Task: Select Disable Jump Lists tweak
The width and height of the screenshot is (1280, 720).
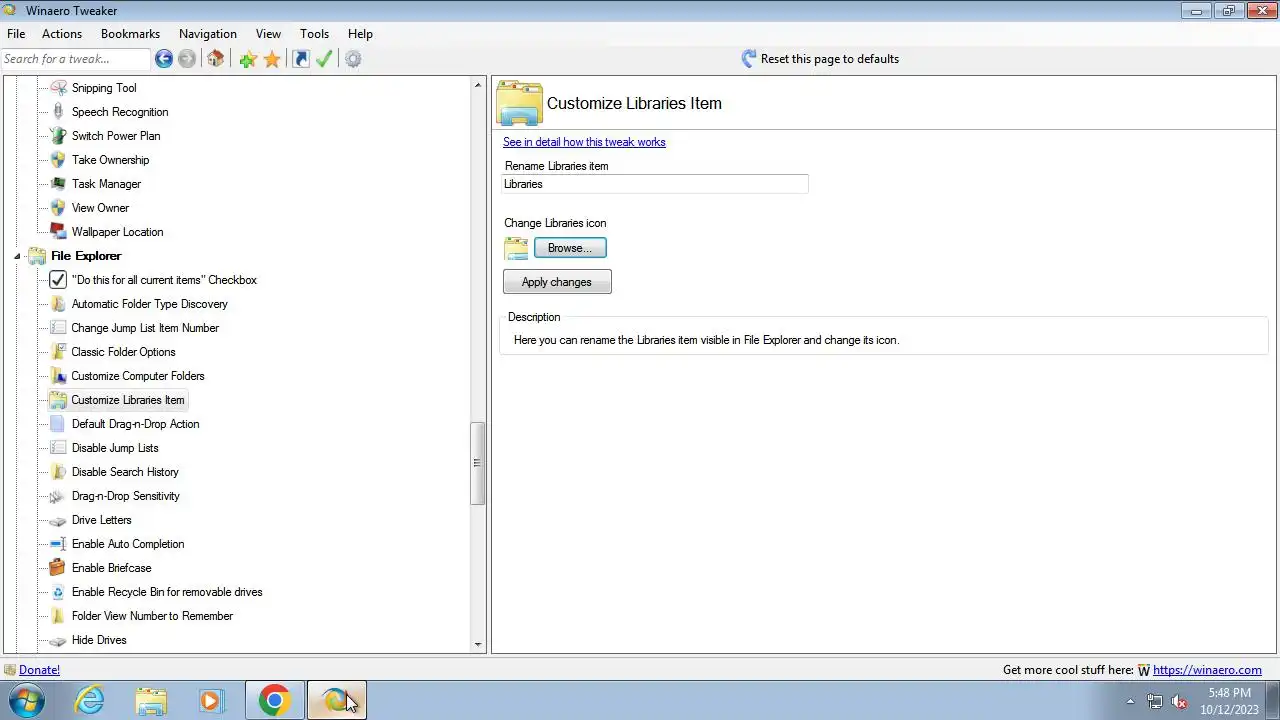Action: tap(115, 448)
